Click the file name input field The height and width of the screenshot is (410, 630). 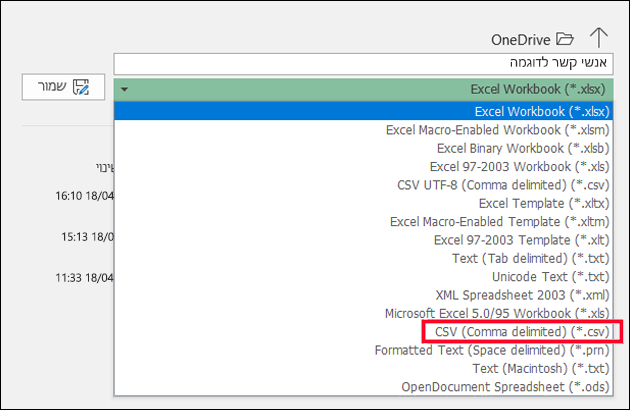[363, 64]
